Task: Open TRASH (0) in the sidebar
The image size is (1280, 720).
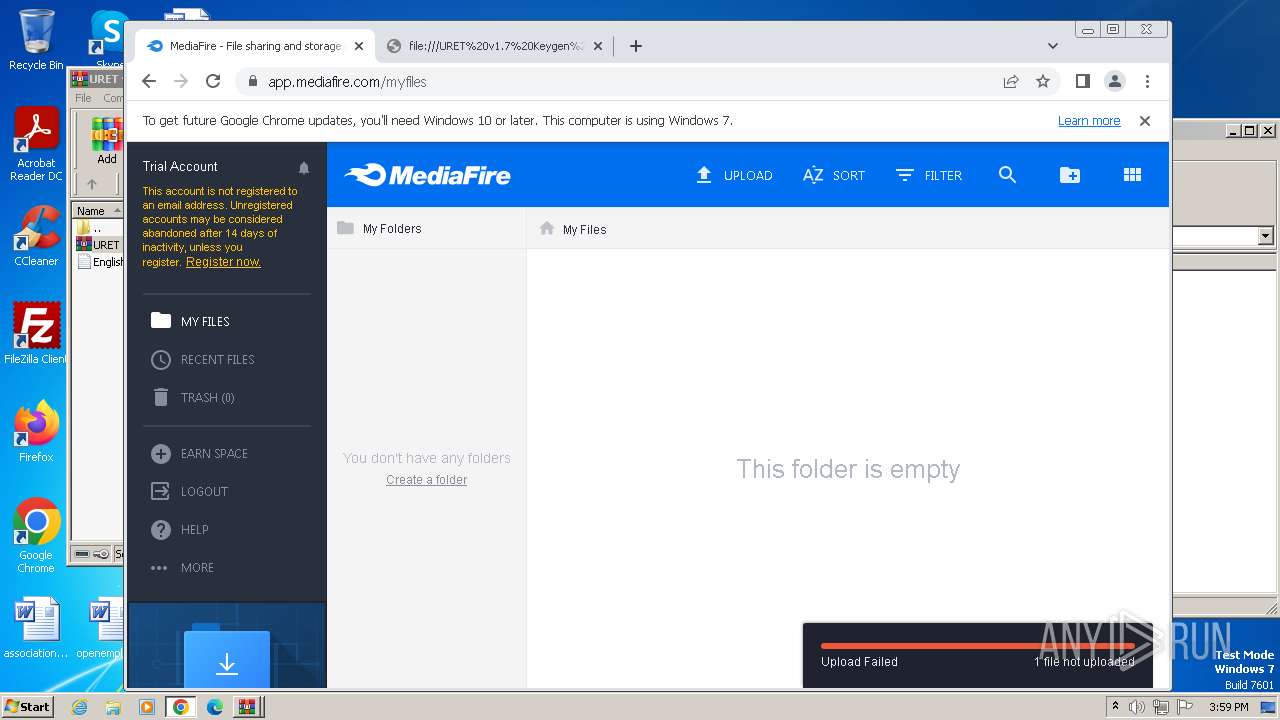Action: click(x=192, y=397)
